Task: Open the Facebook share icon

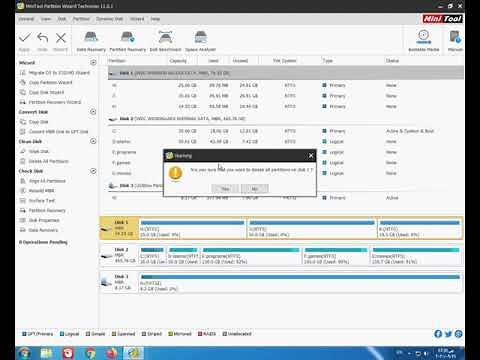Action: point(438,334)
